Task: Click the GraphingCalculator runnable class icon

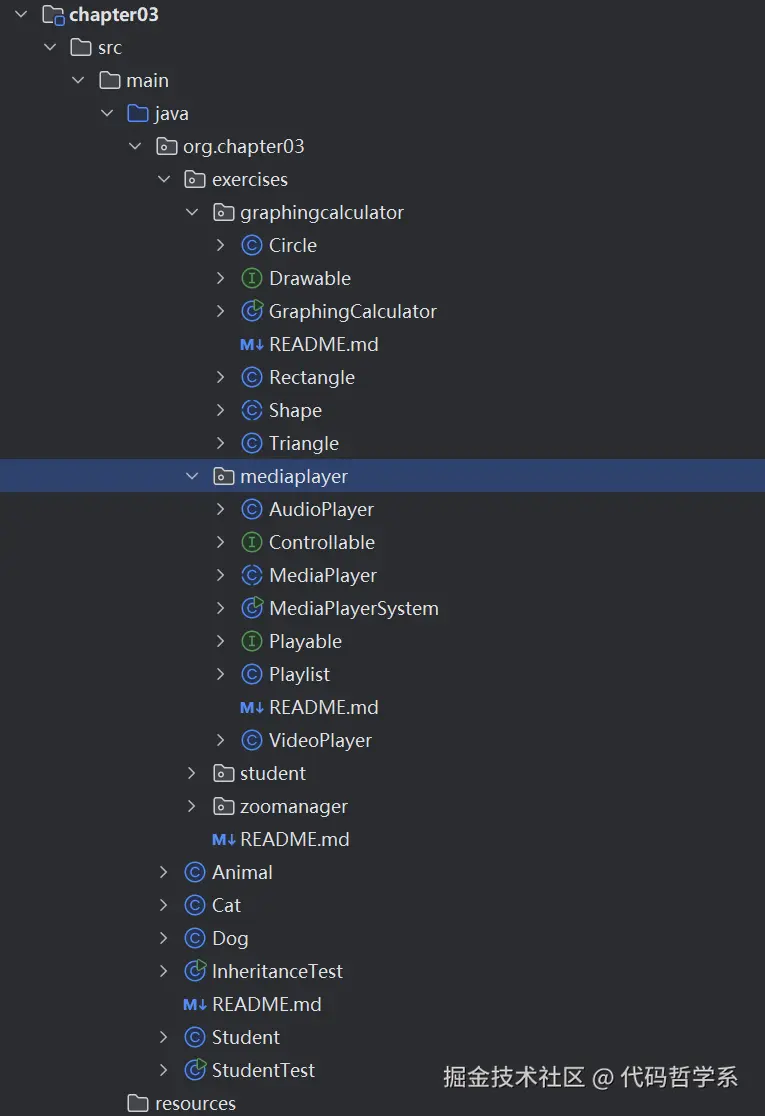Action: coord(251,311)
